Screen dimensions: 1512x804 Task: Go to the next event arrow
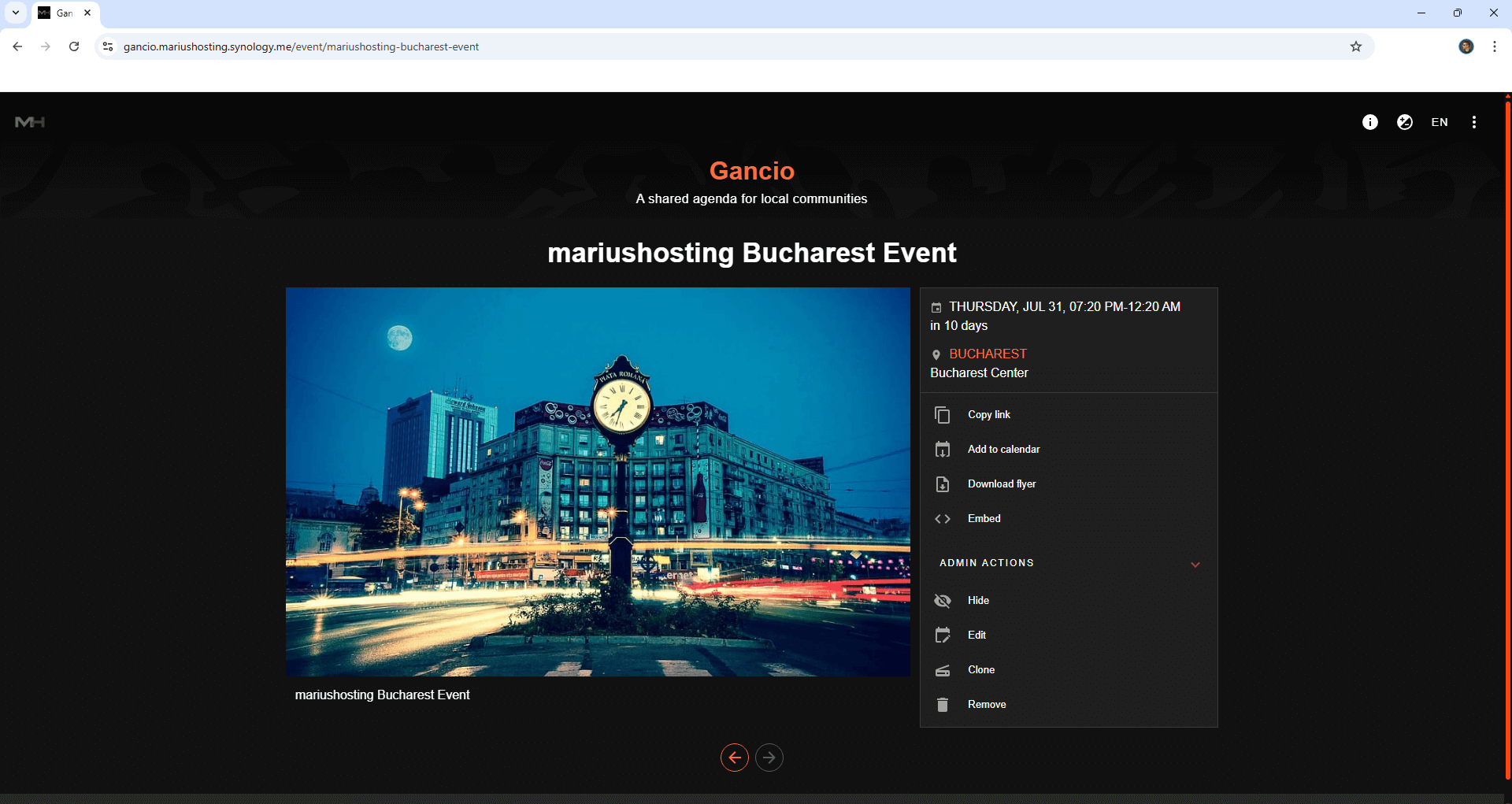(769, 758)
